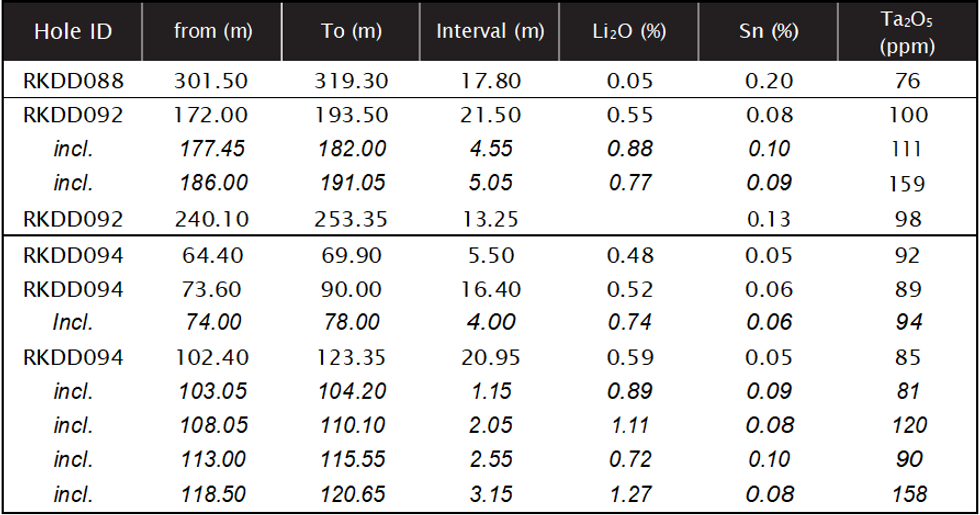Click the "To (m)" header cell
Image resolution: width=980 pixels, height=515 pixels.
click(x=351, y=31)
